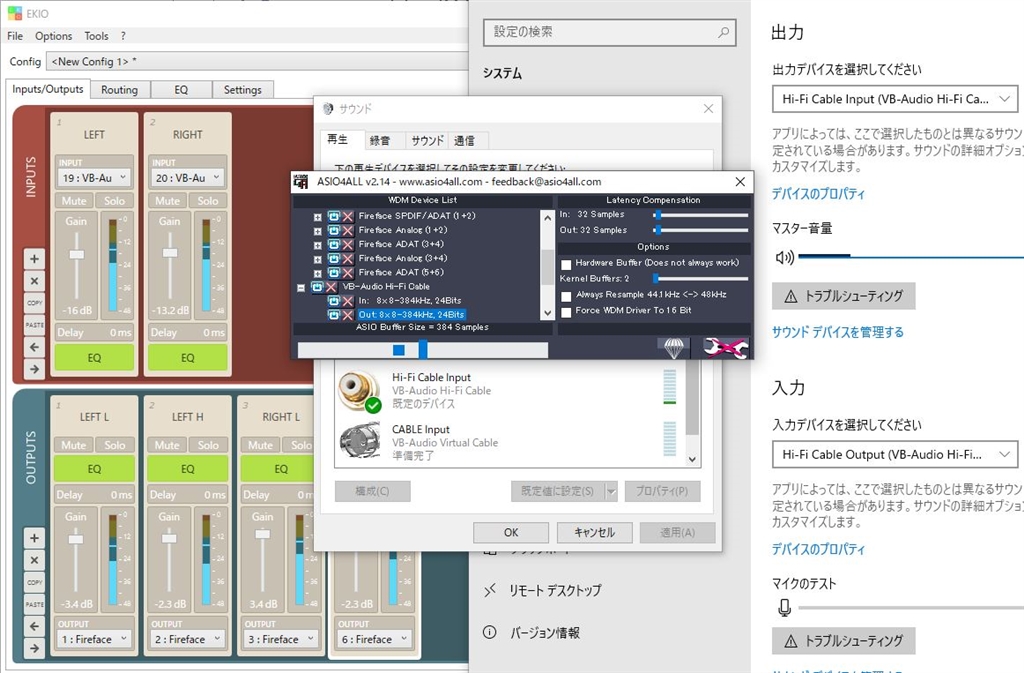Toggle power icon for Fireface SPDIF/ADAT (1+2)

[x=334, y=216]
